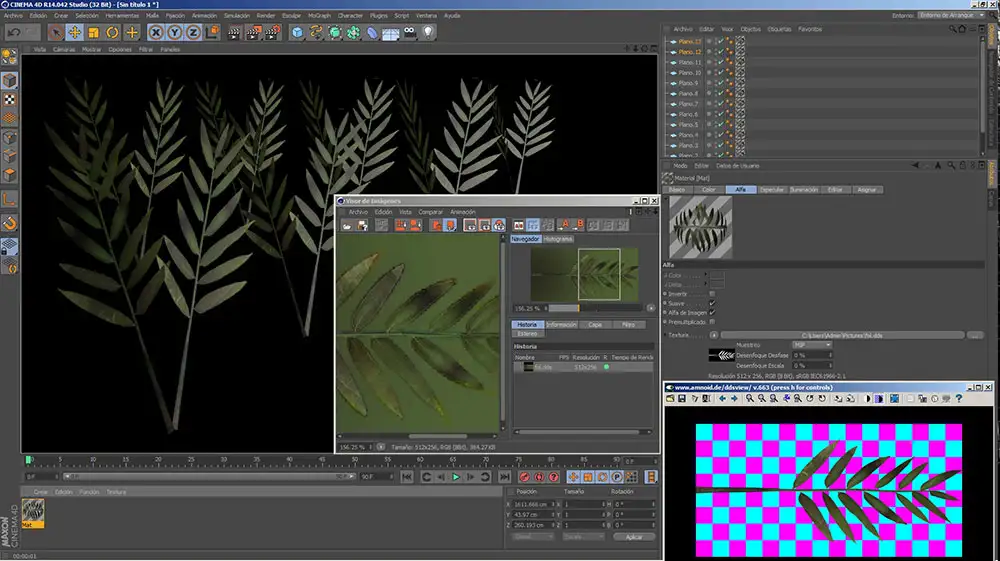Select fsi.dds history row in picture viewer
The height and width of the screenshot is (561, 1000).
tap(583, 367)
